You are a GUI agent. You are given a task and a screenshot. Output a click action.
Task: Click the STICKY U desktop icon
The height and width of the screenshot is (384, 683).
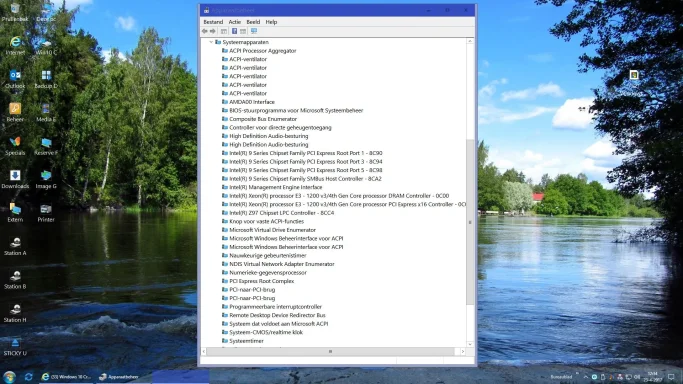point(15,347)
